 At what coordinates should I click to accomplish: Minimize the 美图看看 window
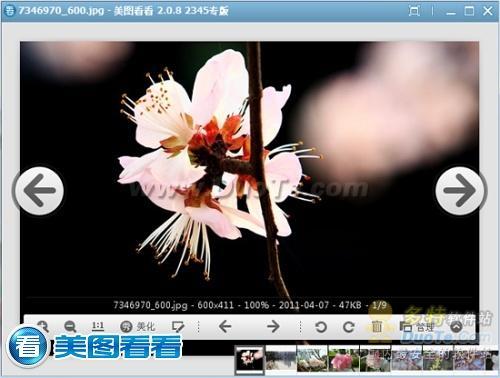tap(451, 12)
